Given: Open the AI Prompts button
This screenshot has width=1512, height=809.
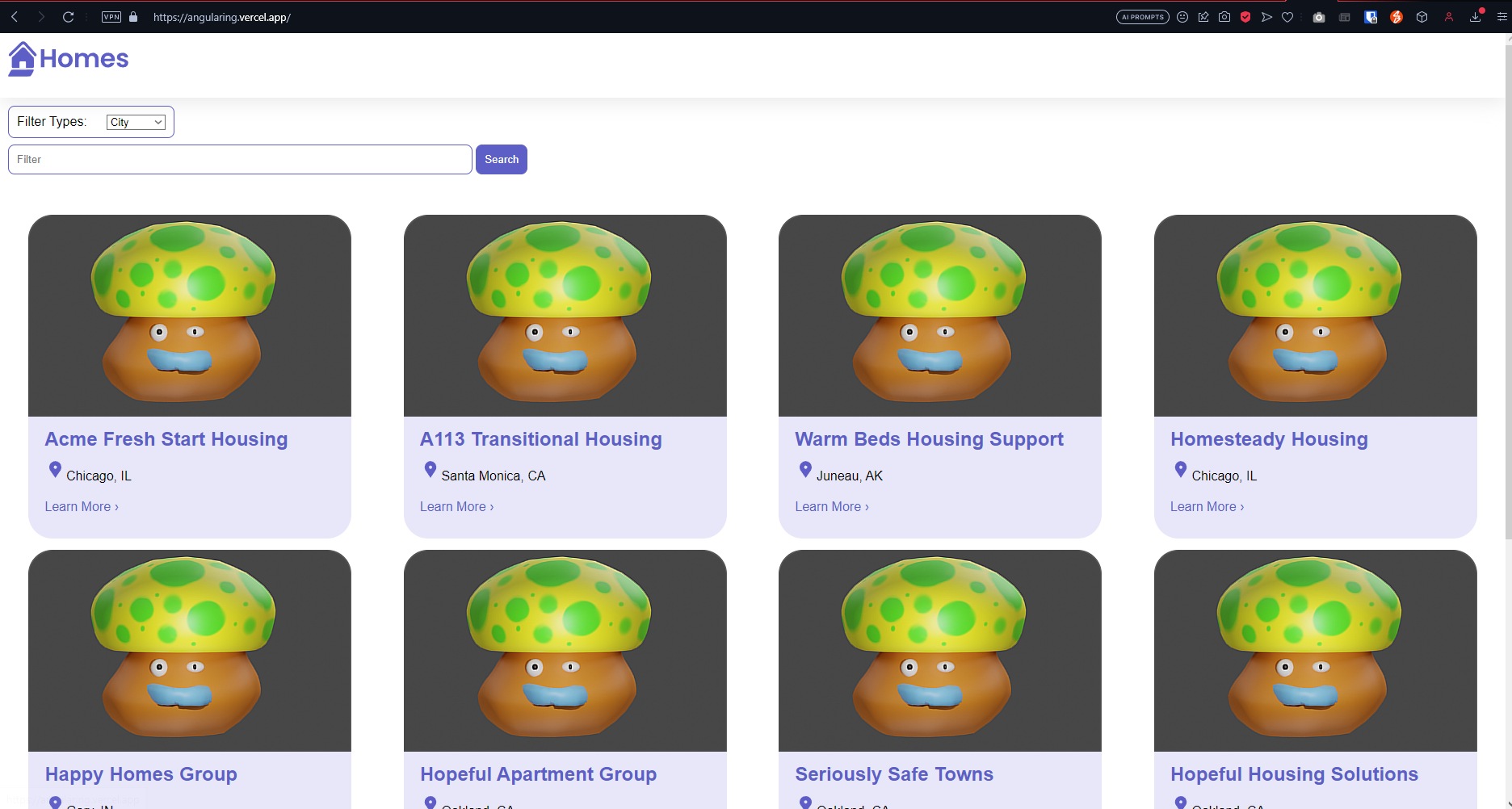Looking at the screenshot, I should 1142,17.
